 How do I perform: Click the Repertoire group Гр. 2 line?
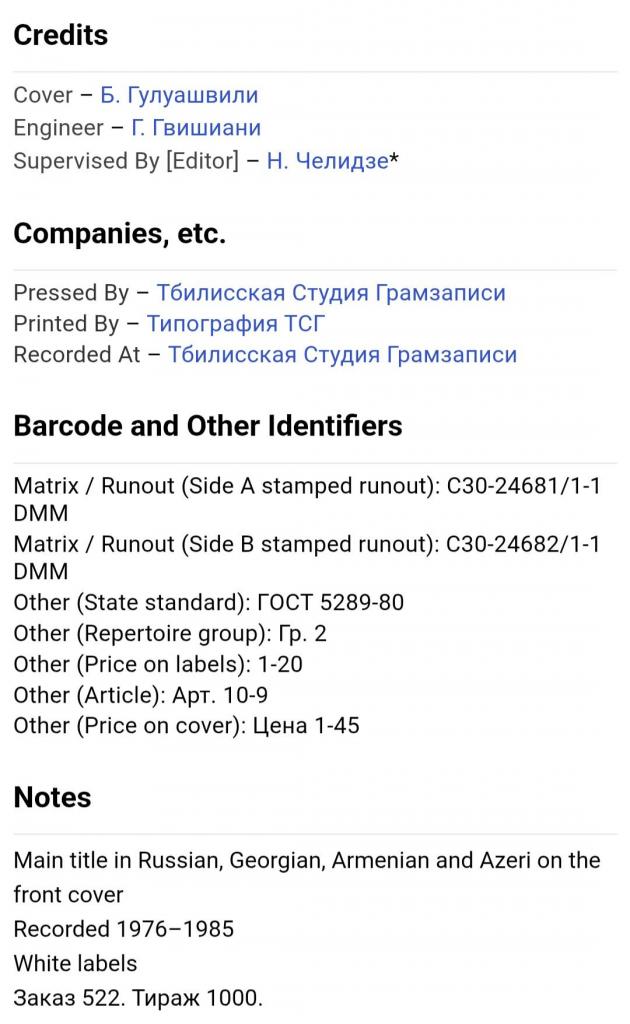coord(170,634)
